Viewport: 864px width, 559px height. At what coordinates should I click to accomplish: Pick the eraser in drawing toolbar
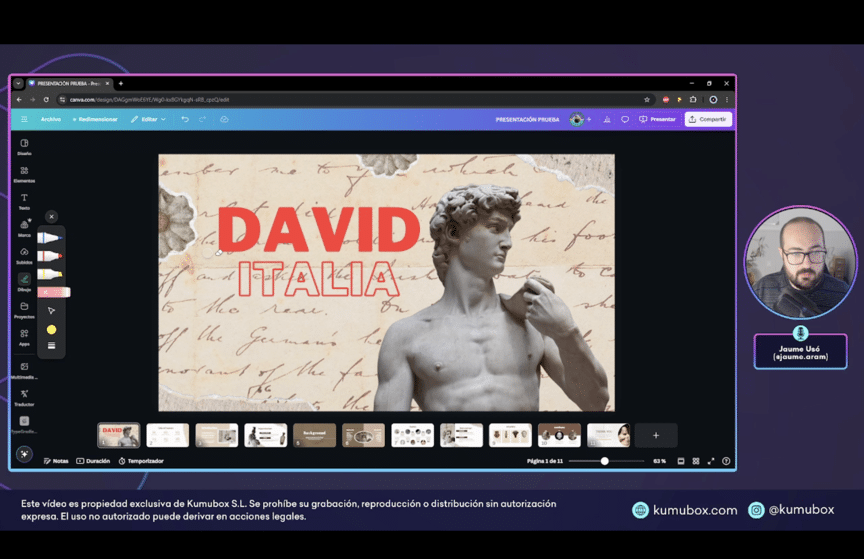[x=53, y=292]
